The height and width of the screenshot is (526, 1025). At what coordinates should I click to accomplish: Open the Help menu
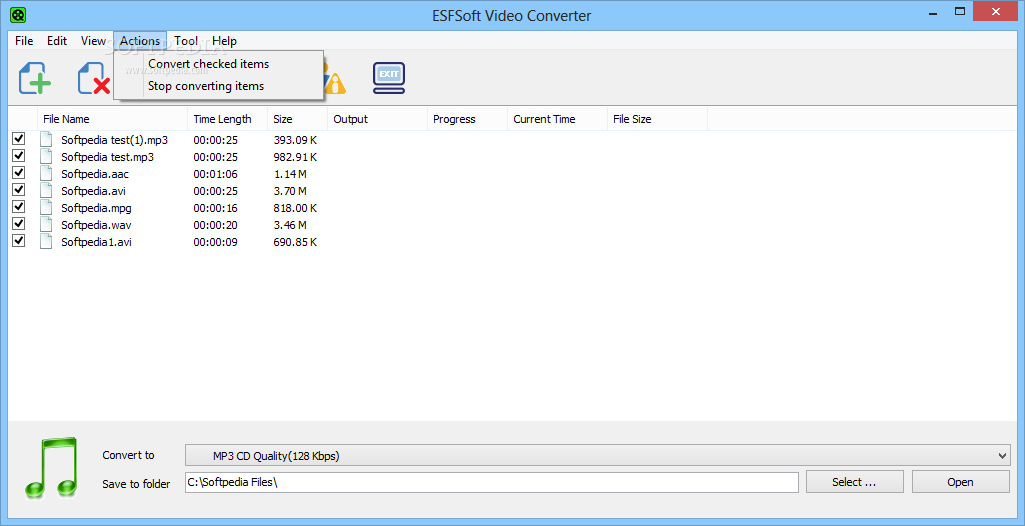[x=224, y=41]
